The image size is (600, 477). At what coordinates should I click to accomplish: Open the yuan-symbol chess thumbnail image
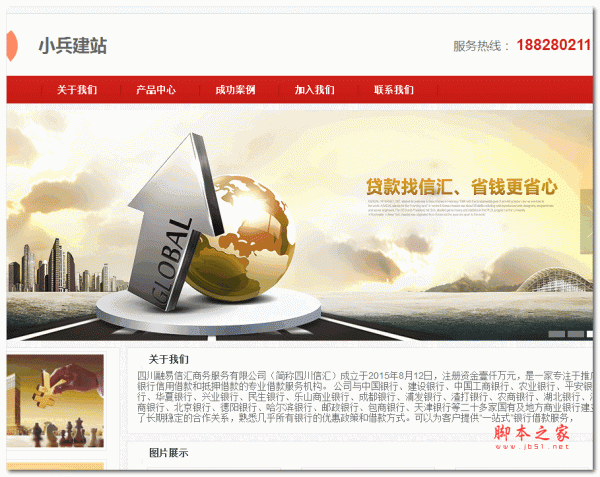tap(55, 400)
